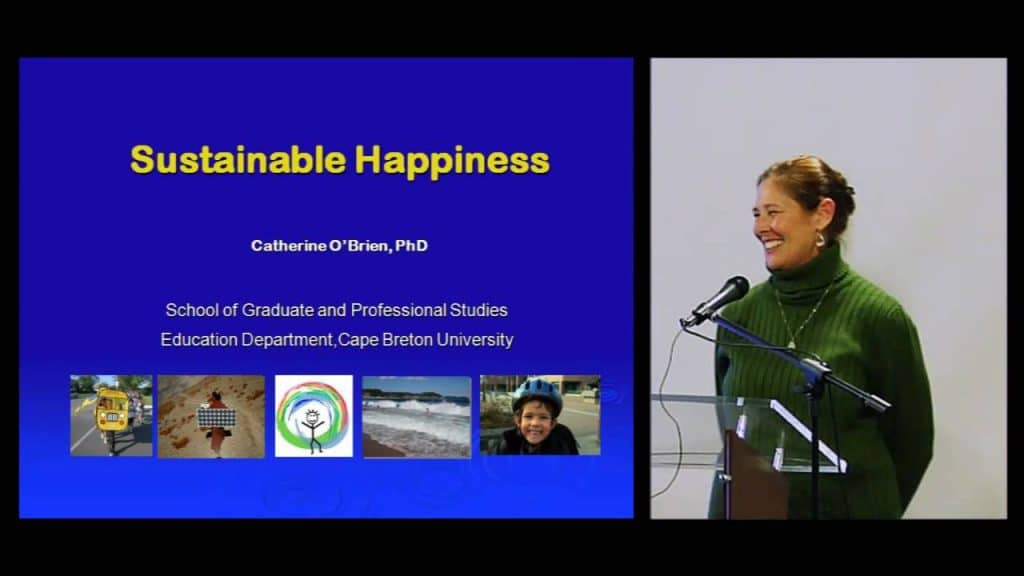Click the speaker's earring
This screenshot has height=576, width=1024.
pyautogui.click(x=819, y=240)
